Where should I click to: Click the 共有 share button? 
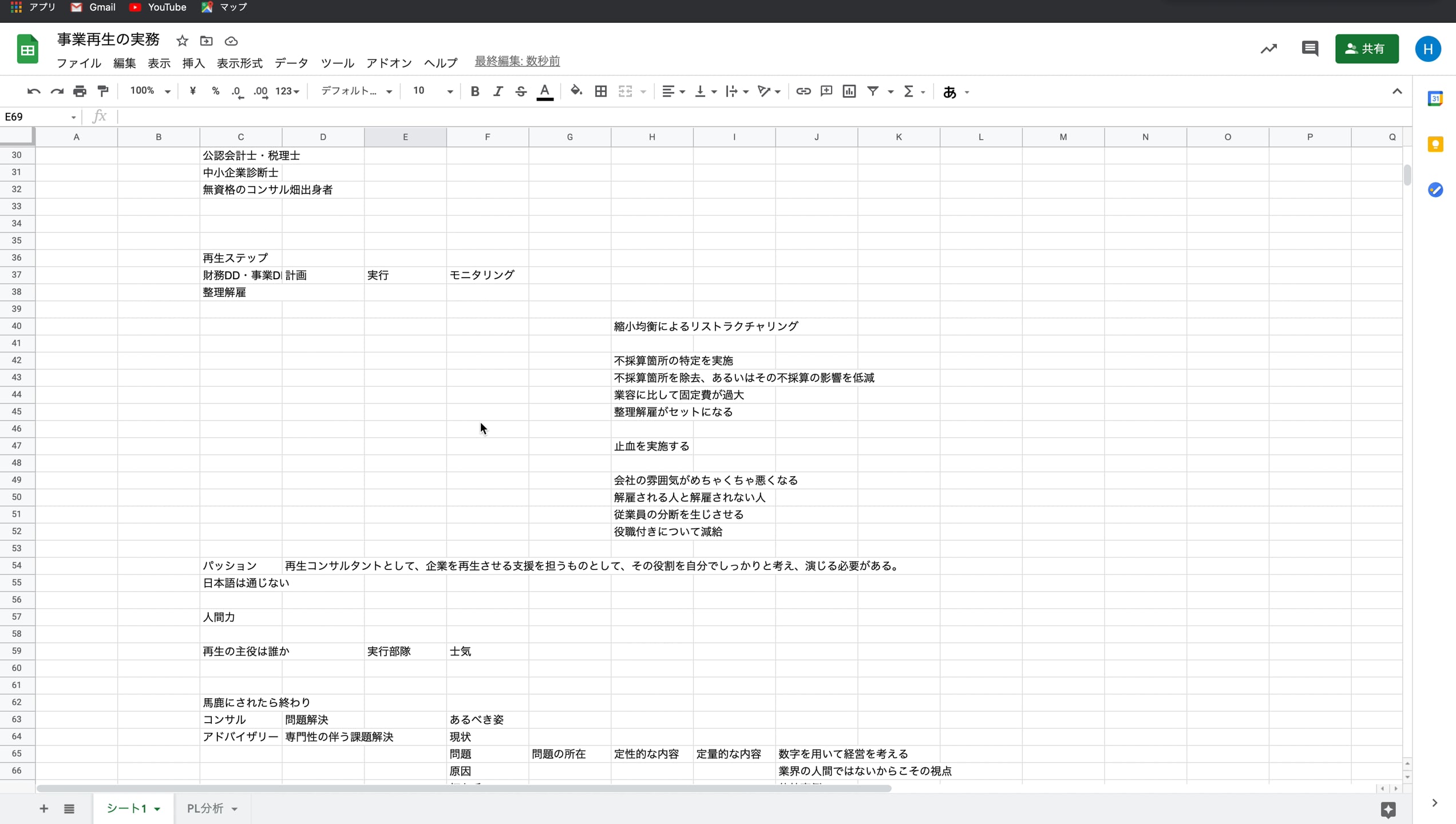[x=1367, y=49]
